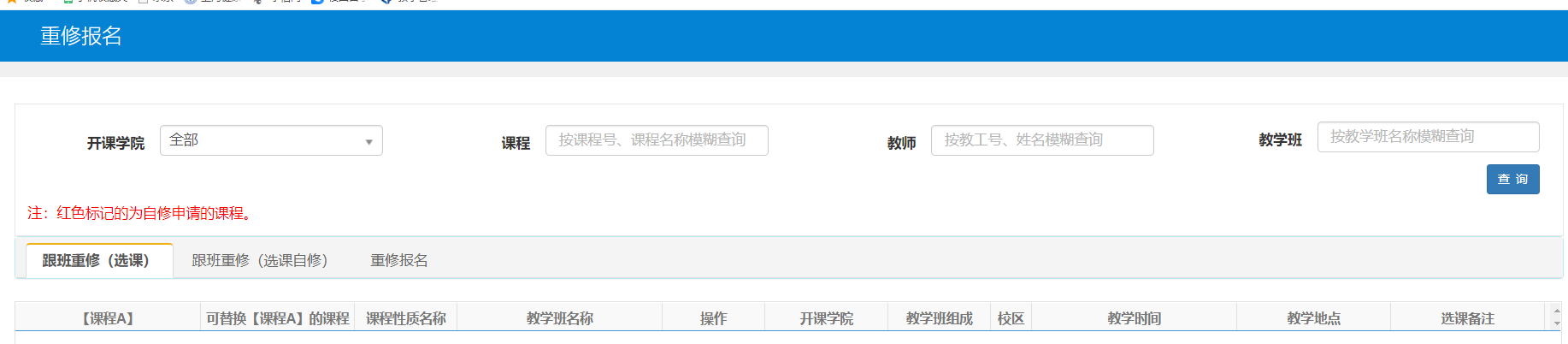Click the 教学班 name search field
1568x344 pixels.
coord(1427,137)
